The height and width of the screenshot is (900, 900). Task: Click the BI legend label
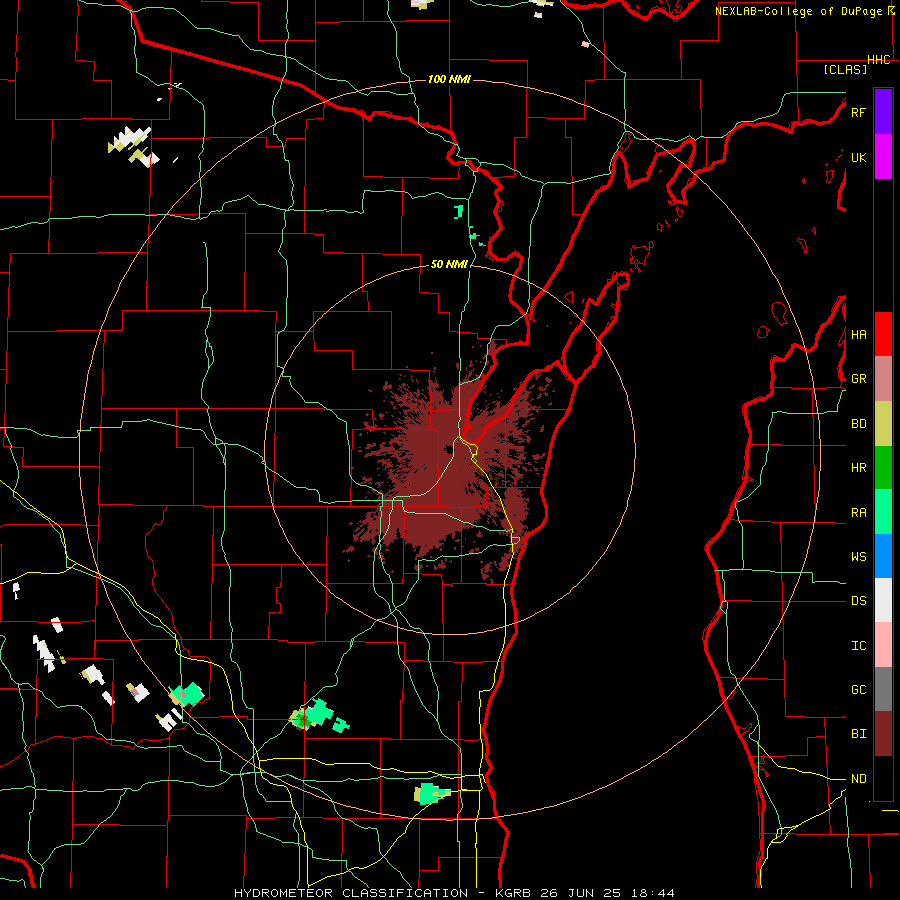(858, 734)
